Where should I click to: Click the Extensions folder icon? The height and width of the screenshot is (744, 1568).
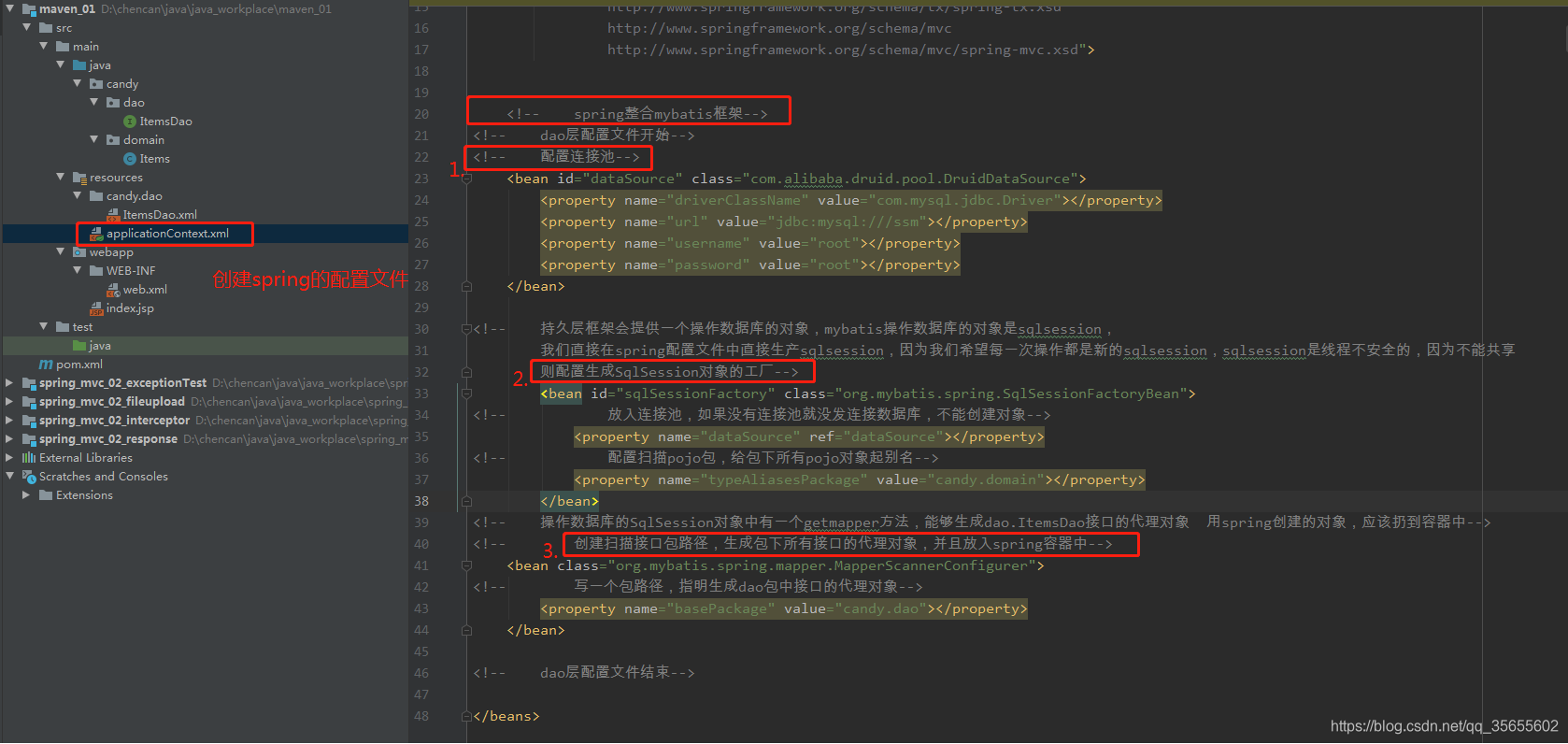pyautogui.click(x=46, y=495)
